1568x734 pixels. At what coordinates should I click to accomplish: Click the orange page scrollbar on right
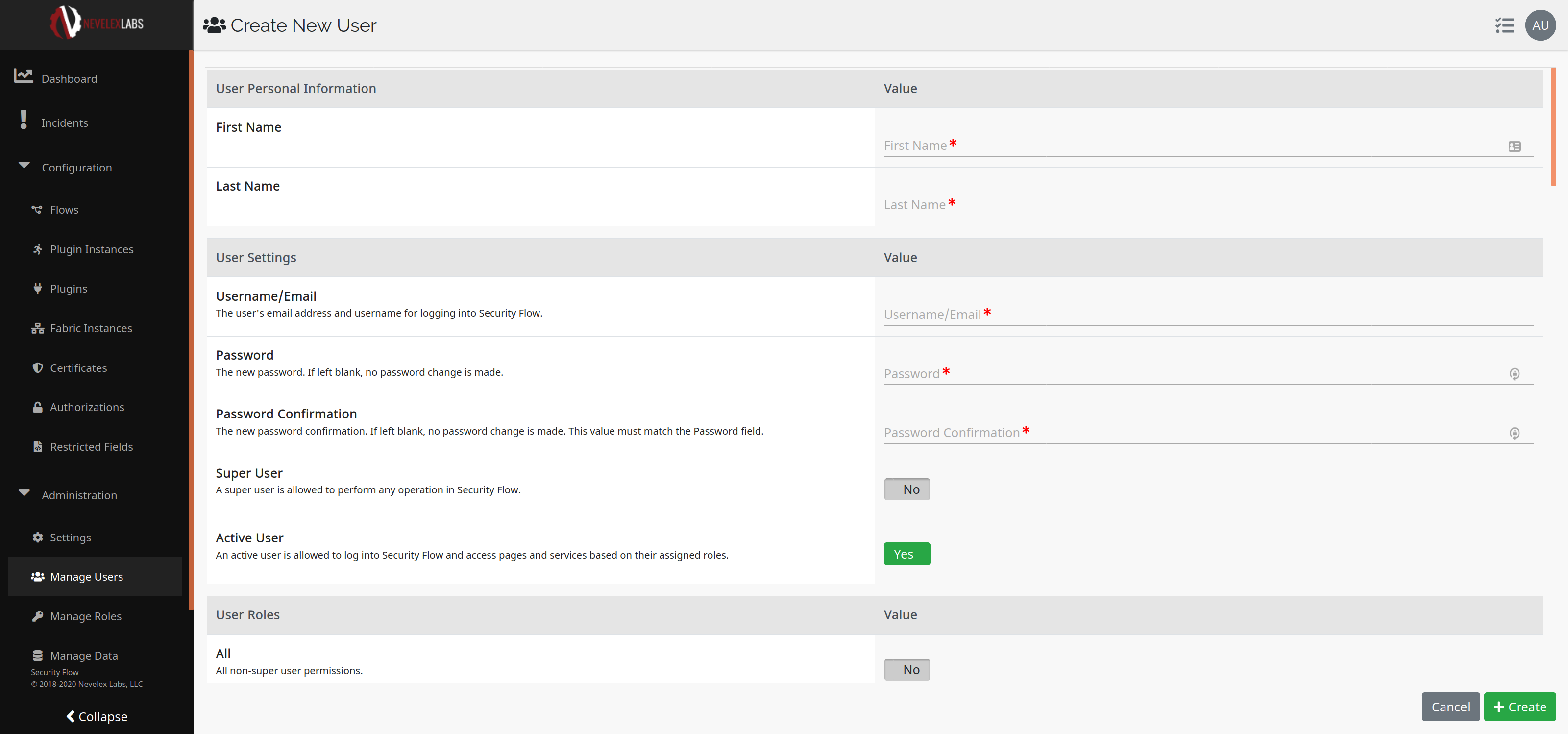[x=1553, y=126]
